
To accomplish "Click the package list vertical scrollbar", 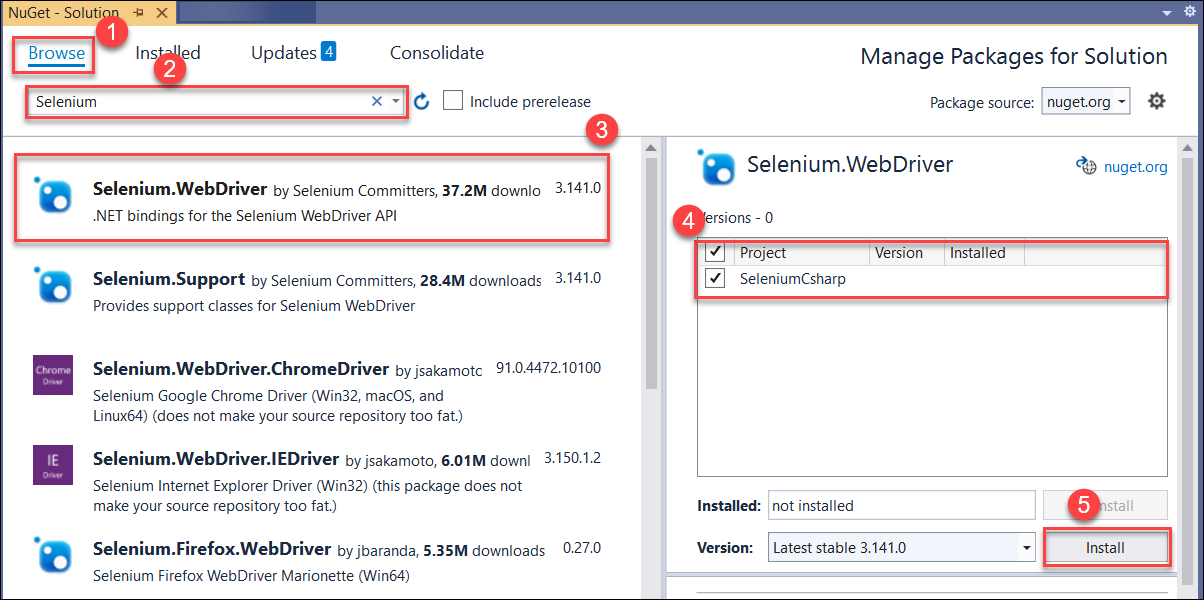I will (x=651, y=270).
